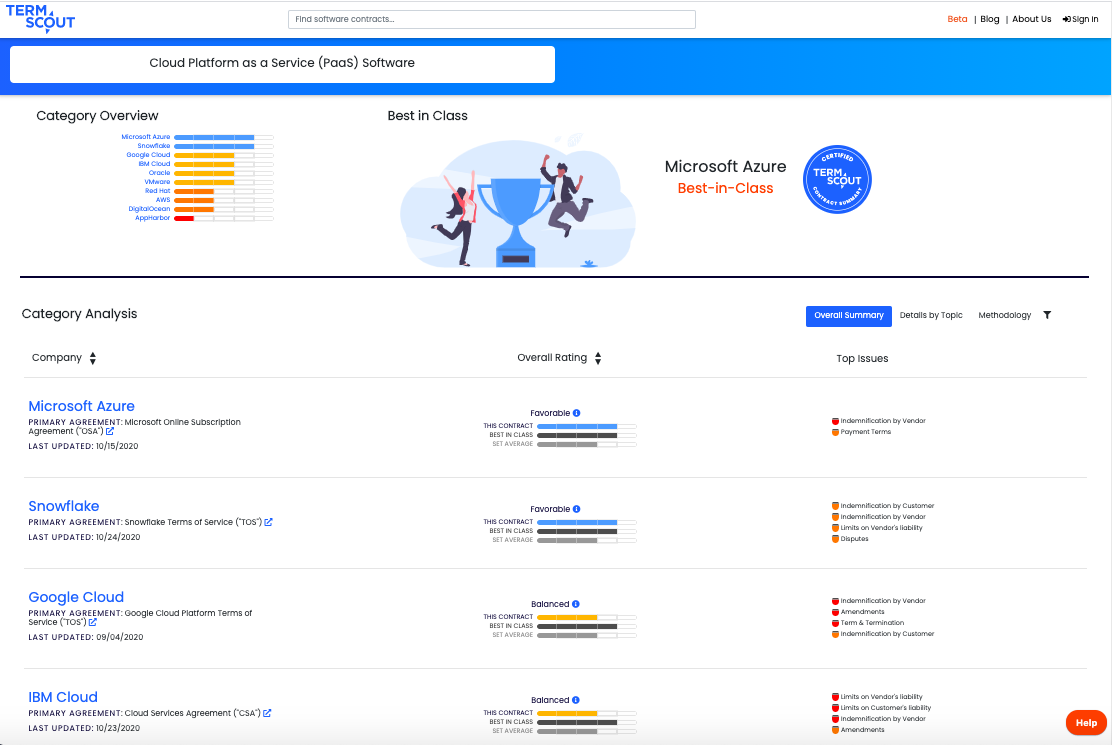Screen dimensions: 1112x745
Task: Click Red Hat in Category Overview chart
Action: coord(157,191)
